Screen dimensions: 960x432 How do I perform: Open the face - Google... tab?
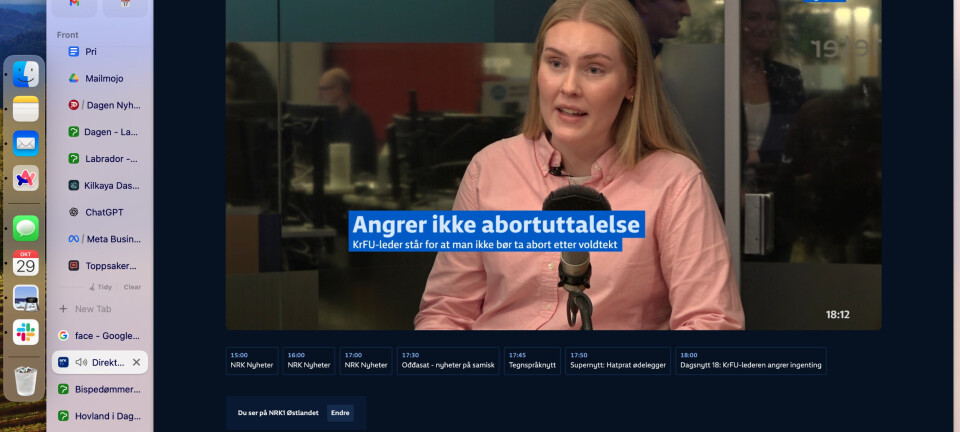[100, 335]
